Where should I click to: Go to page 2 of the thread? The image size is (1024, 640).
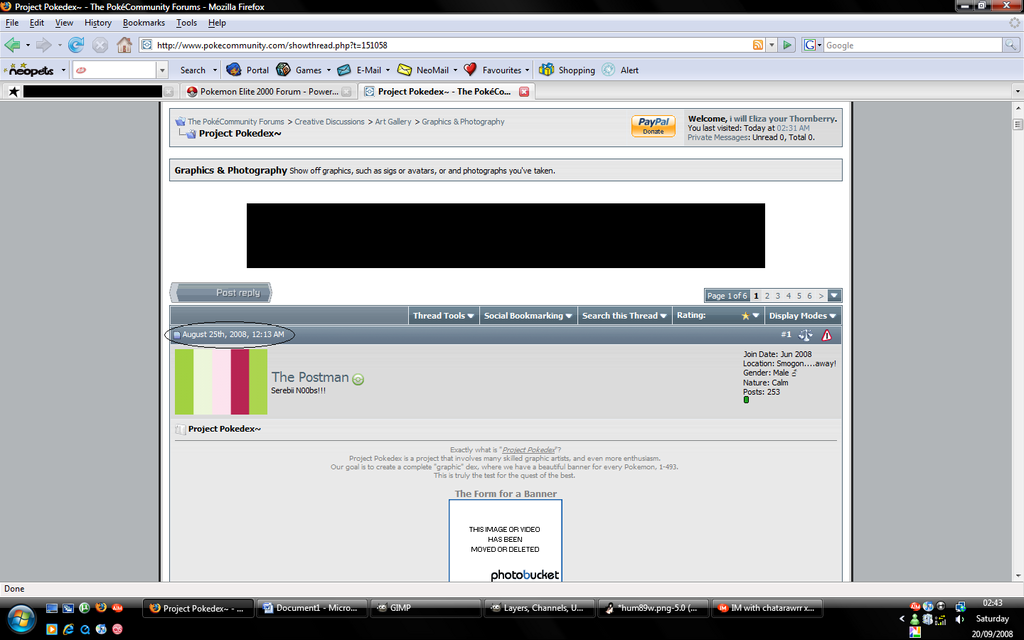[x=767, y=296]
